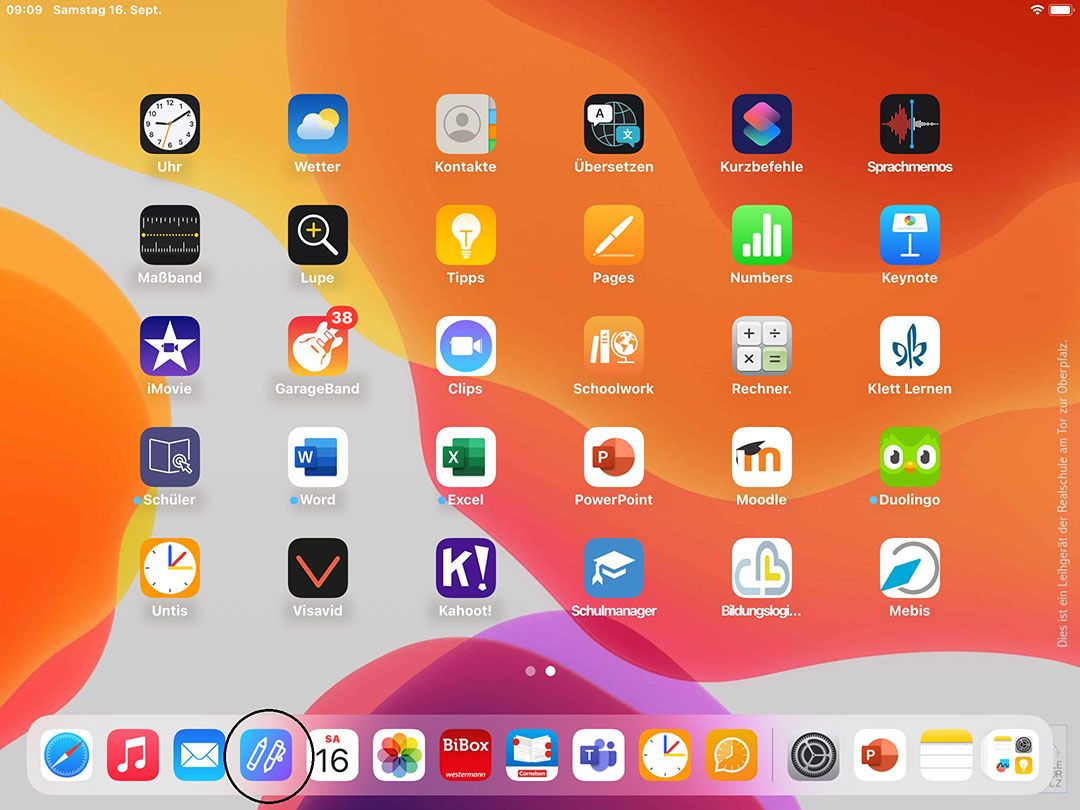
Task: Open the iMovie app
Action: pos(169,346)
